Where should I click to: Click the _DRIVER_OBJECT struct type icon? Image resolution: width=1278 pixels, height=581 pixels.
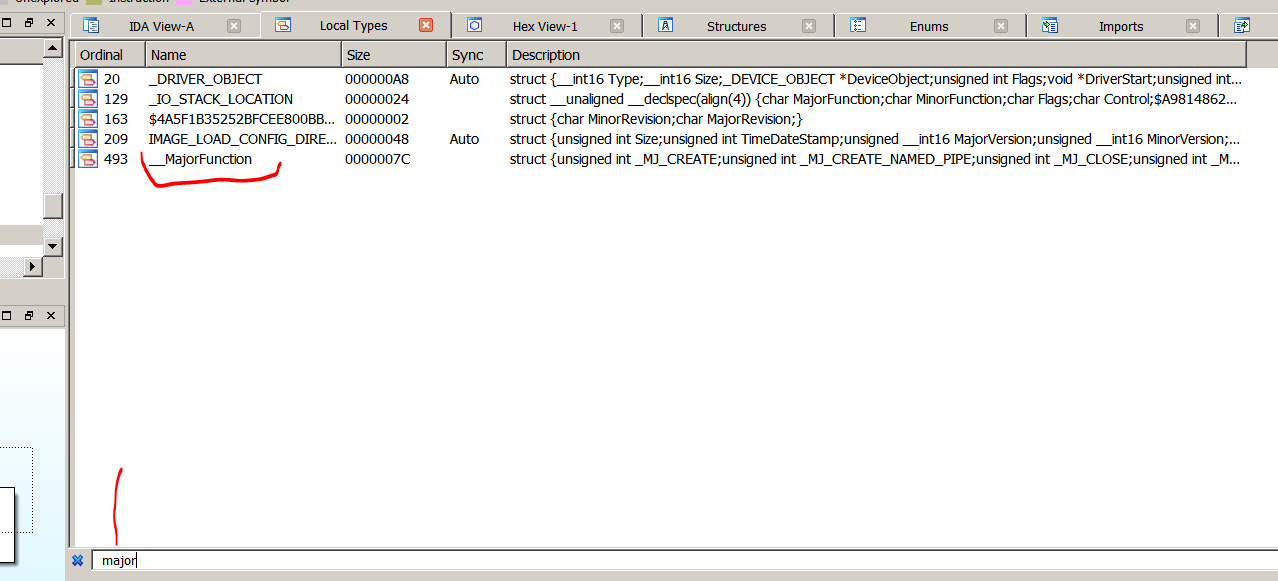88,80
